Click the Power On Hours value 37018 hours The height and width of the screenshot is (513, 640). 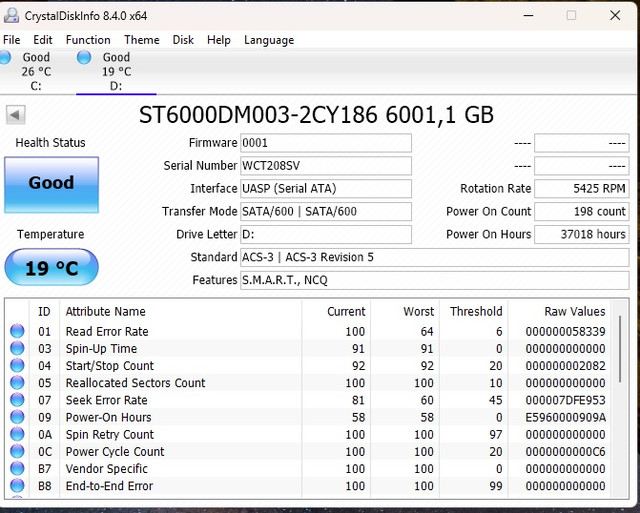click(582, 234)
